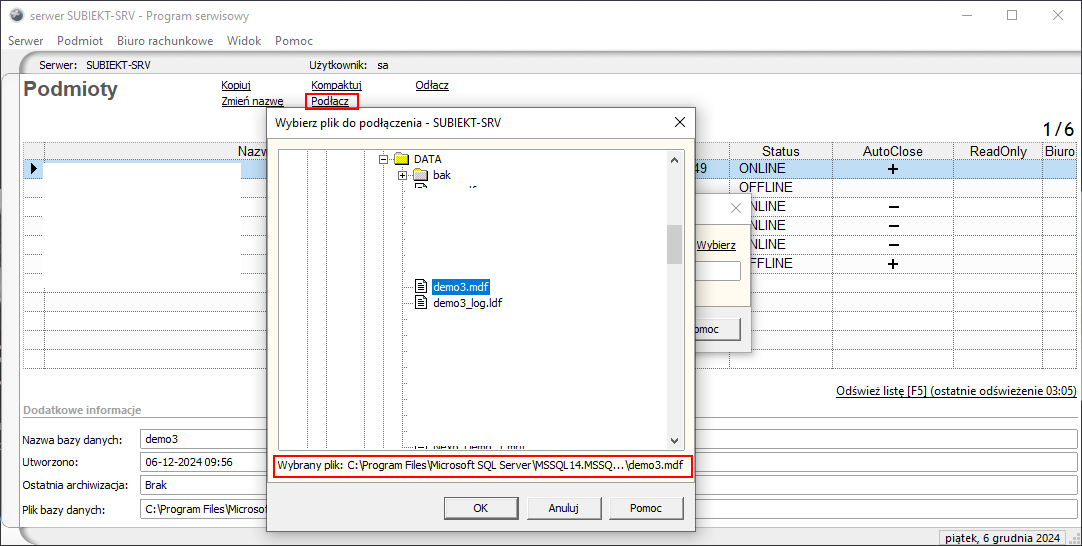Click the OFFLINE status in second row
Viewport: 1082px width, 546px height.
point(765,187)
